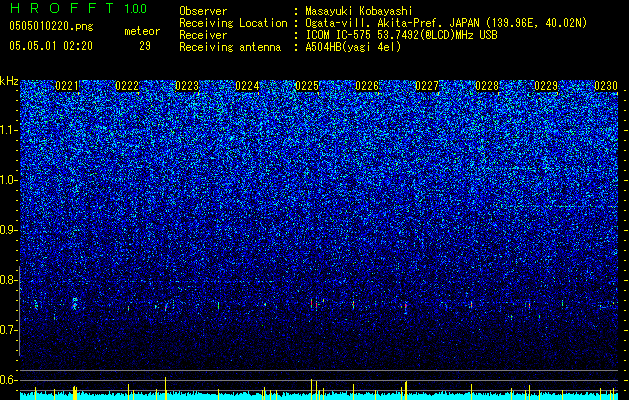Click the 0.7 frequency axis label
Screen dimensions: 629x400
coord(8,330)
